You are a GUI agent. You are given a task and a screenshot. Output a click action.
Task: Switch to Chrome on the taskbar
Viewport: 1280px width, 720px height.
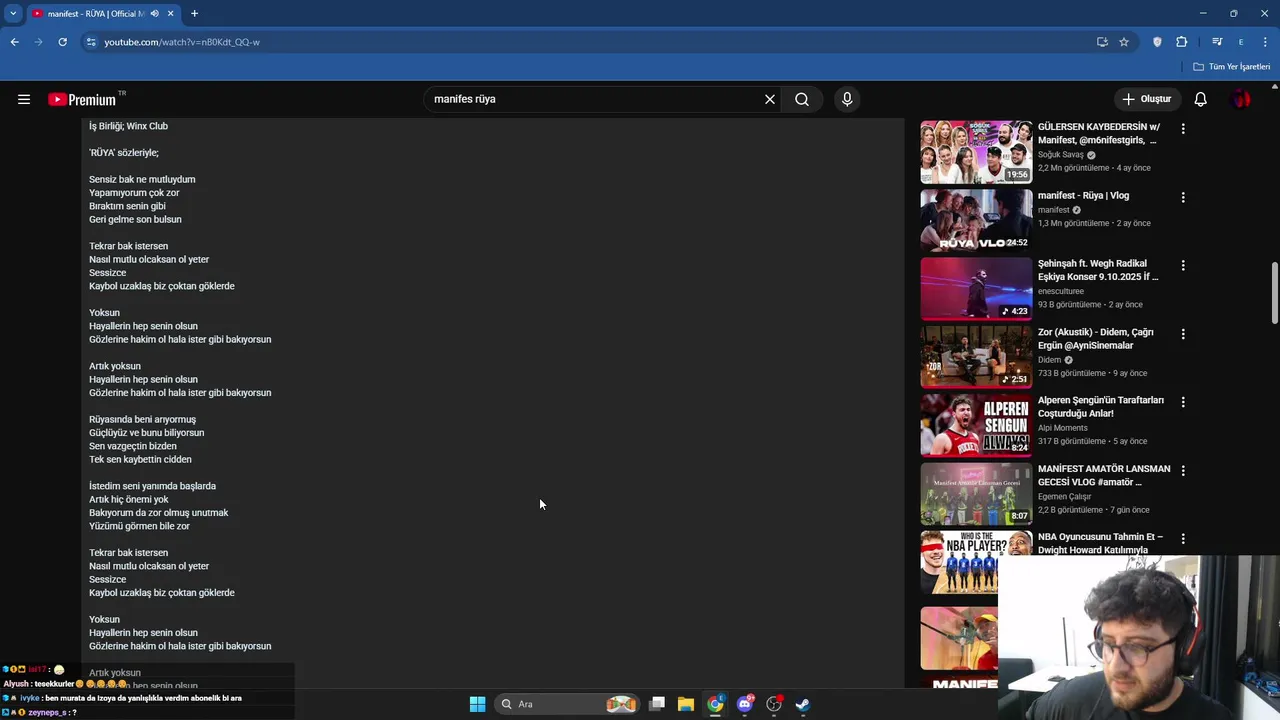715,704
